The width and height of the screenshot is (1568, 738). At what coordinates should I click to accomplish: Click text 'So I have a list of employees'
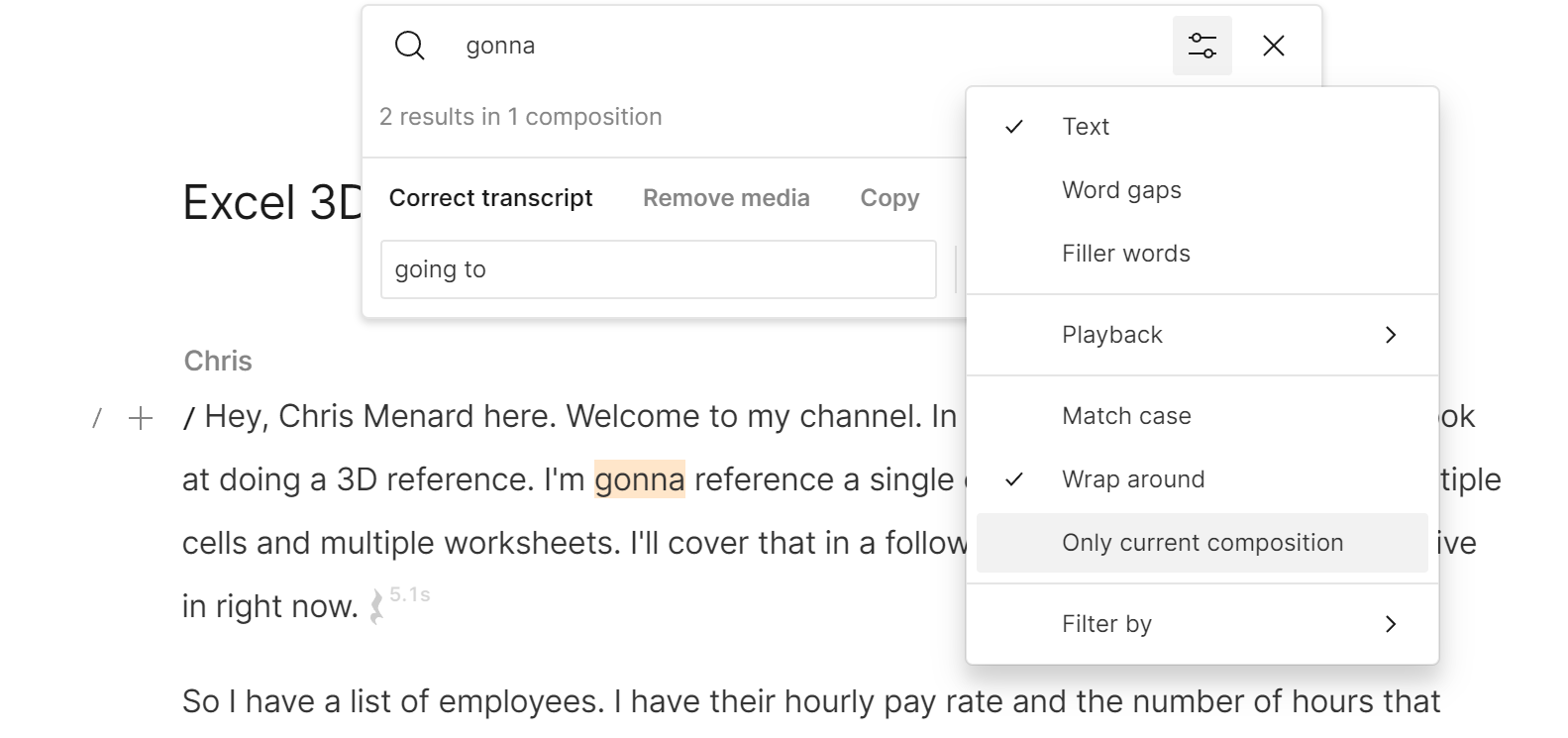coord(391,701)
